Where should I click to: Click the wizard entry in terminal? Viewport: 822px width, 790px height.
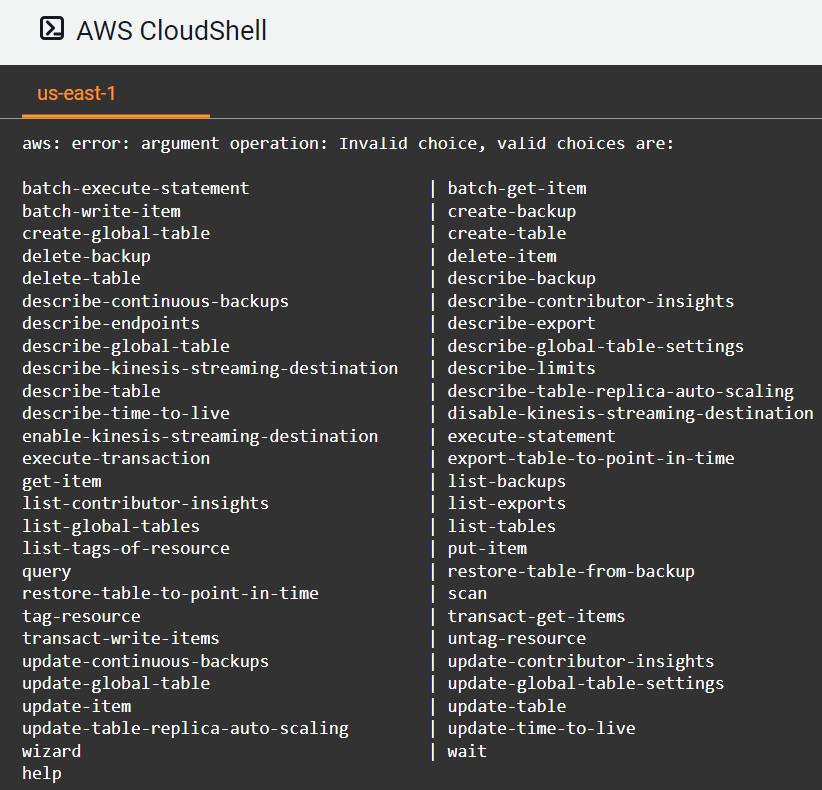[x=51, y=751]
